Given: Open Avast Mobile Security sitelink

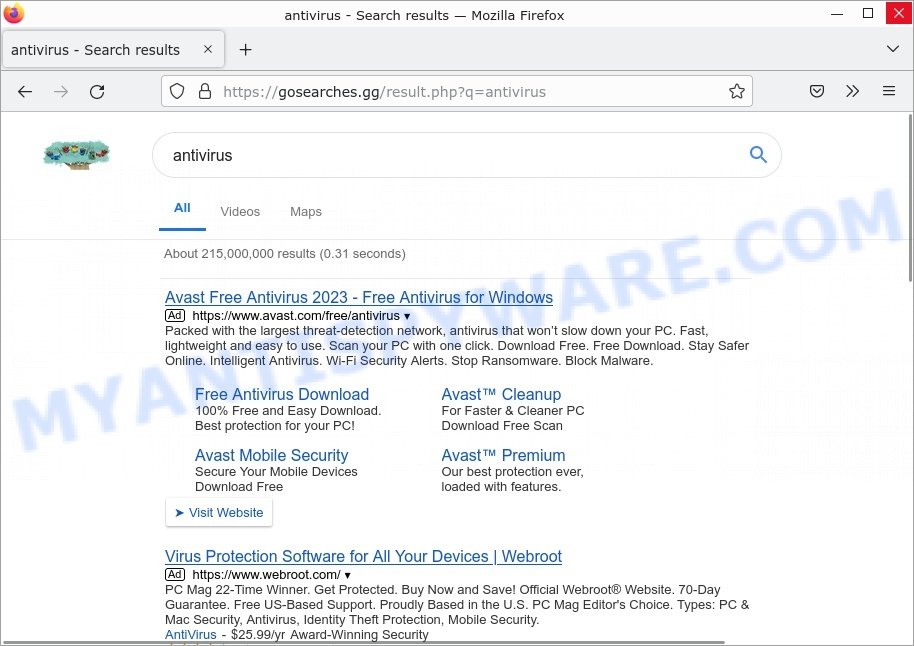Looking at the screenshot, I should pos(272,455).
